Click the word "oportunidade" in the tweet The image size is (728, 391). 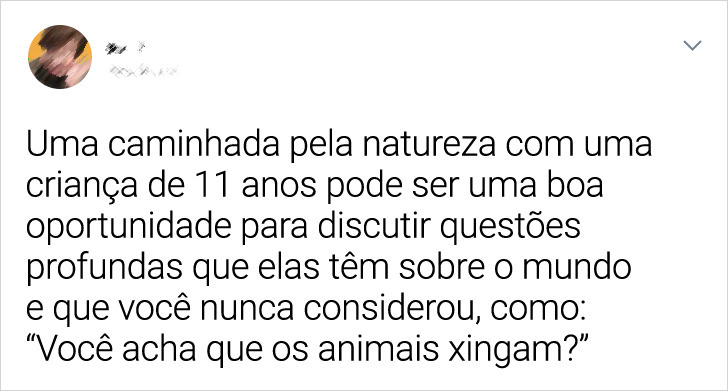tap(129, 227)
